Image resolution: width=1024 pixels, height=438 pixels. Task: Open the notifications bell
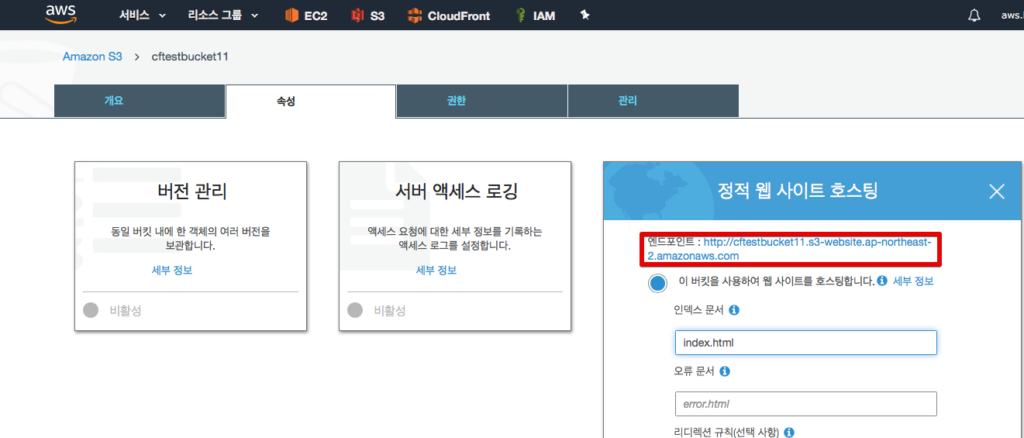974,16
